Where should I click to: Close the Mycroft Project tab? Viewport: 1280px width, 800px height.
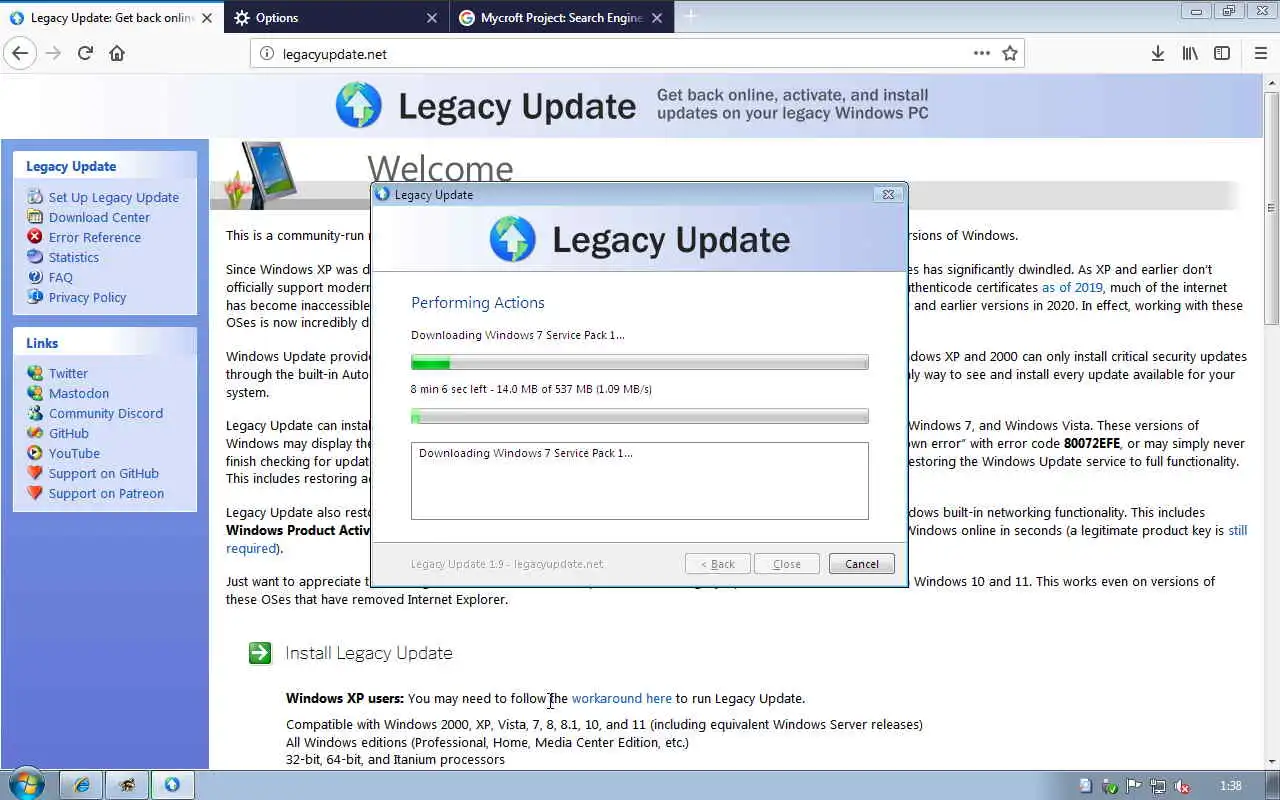coord(657,18)
